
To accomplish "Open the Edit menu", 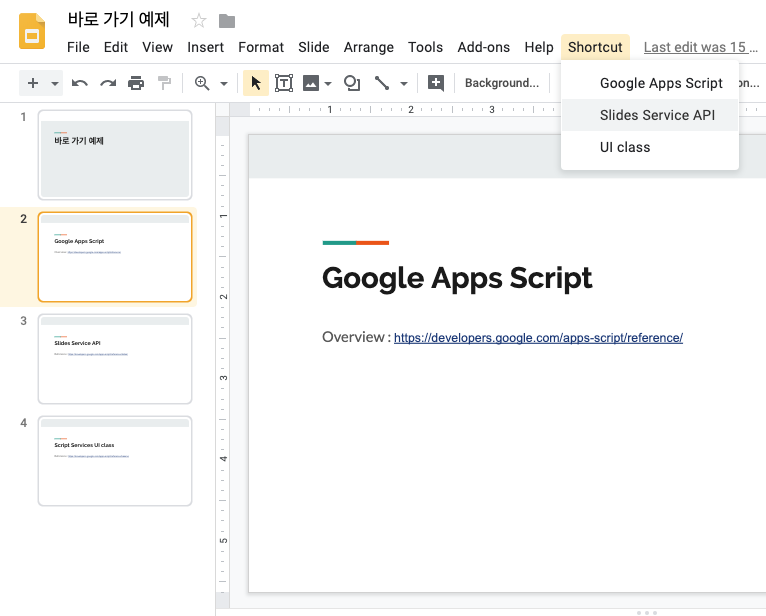I will [x=116, y=47].
